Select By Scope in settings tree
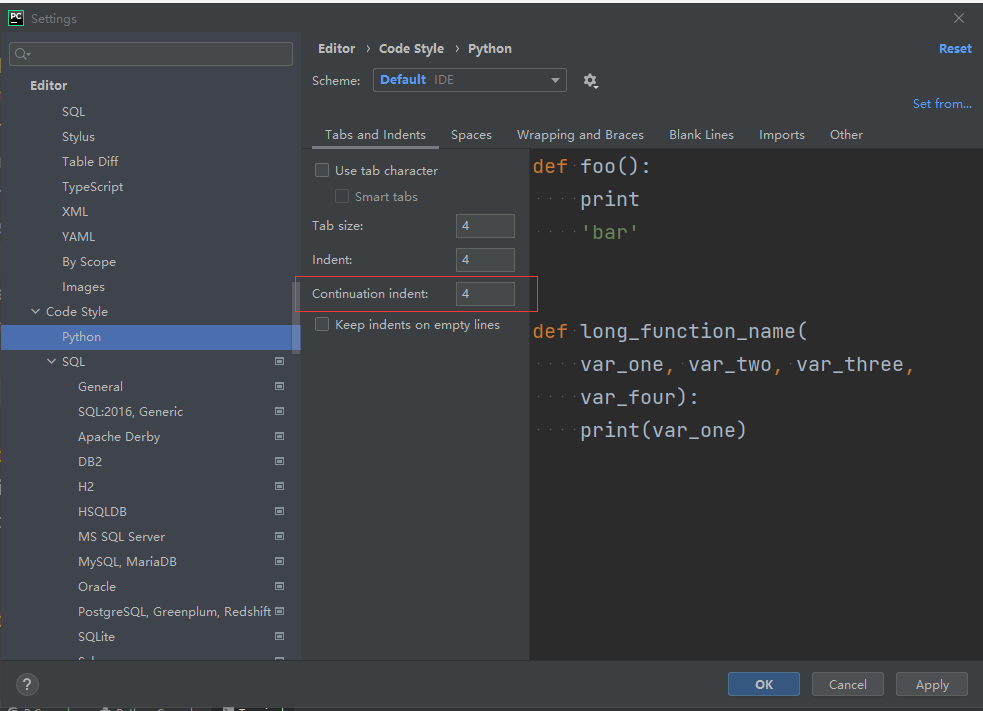This screenshot has width=983, height=711. coord(88,261)
